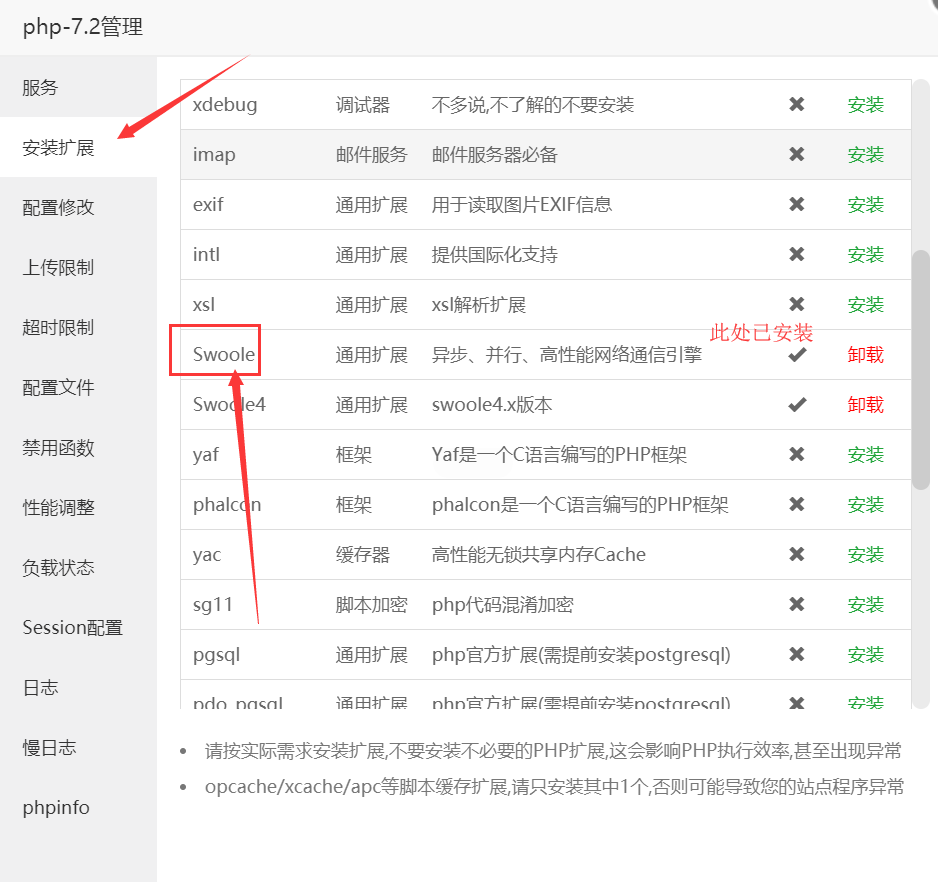Install the phalcon extension
This screenshot has height=882, width=938.
(x=865, y=505)
